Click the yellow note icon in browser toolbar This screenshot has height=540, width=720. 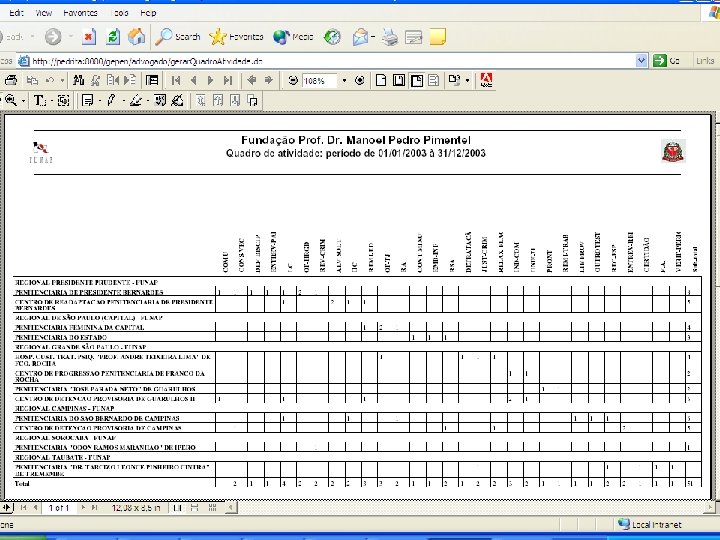pyautogui.click(x=438, y=37)
